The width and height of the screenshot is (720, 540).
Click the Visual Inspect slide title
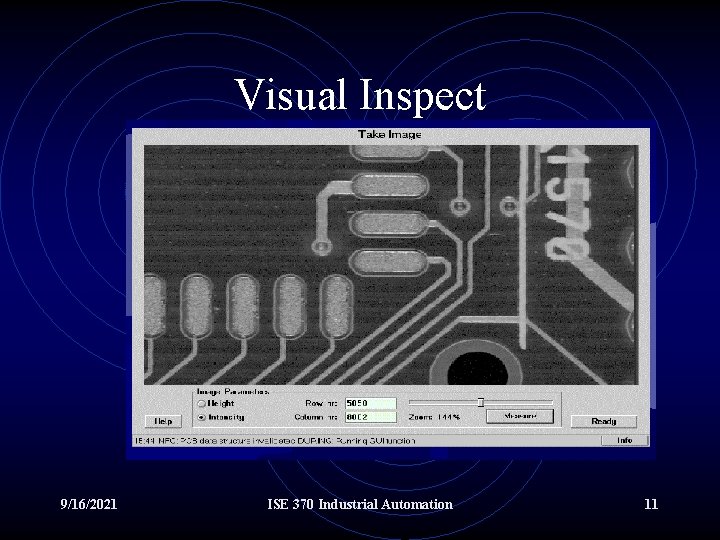click(x=360, y=95)
